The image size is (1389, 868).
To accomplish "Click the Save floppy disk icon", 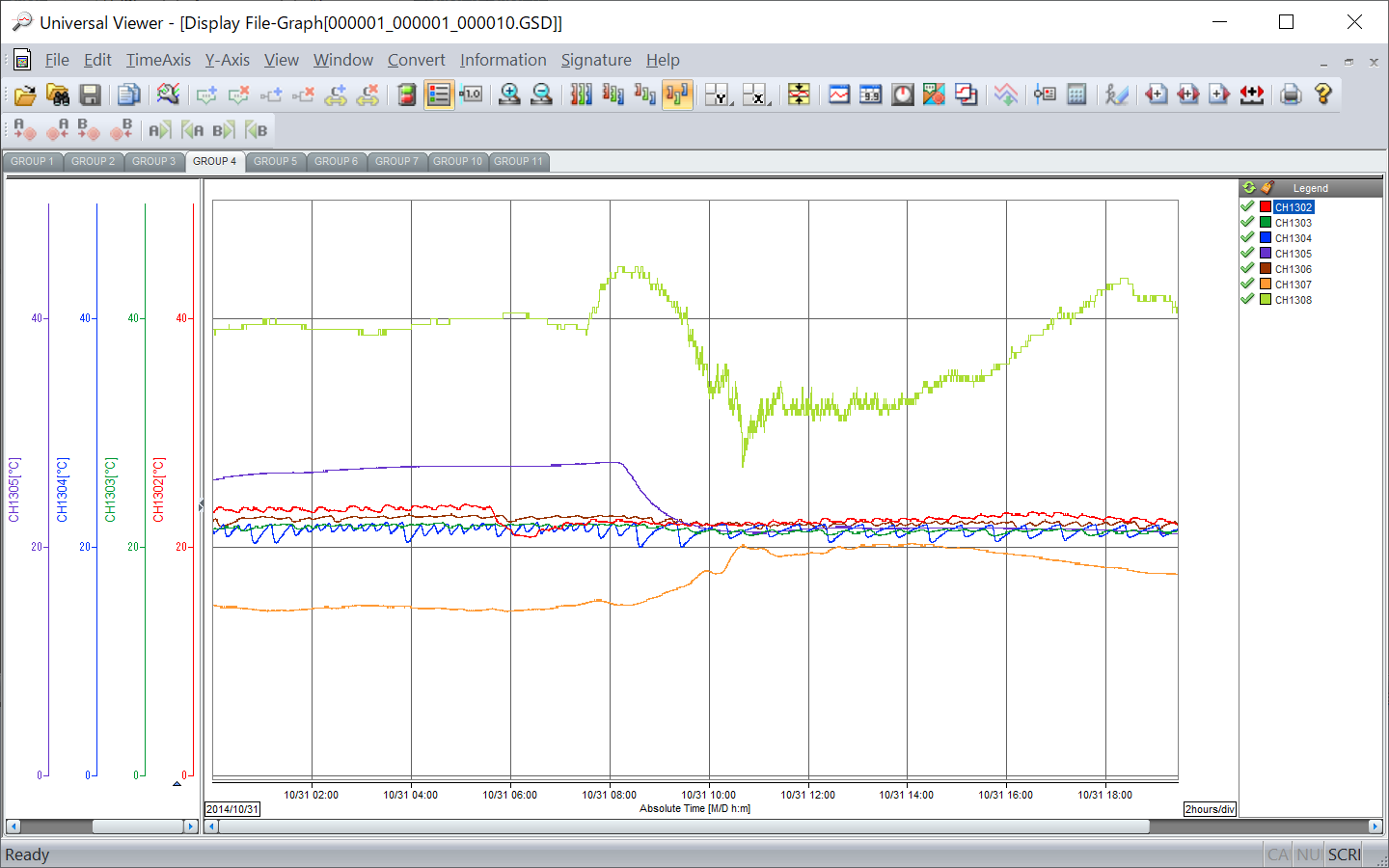I will click(x=90, y=95).
